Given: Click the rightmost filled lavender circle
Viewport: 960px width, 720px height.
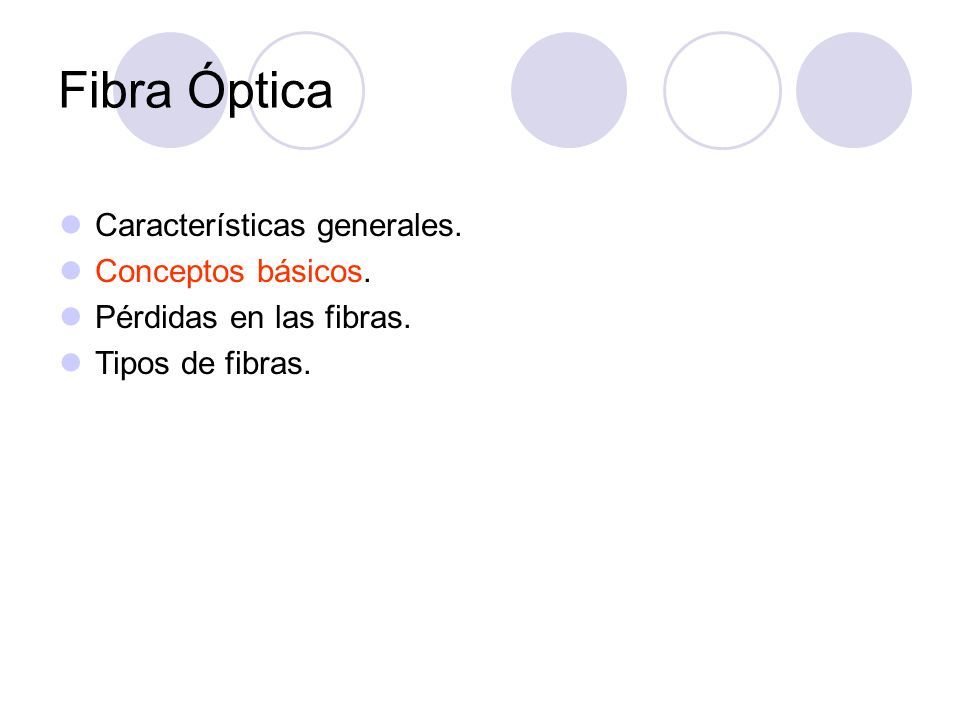Looking at the screenshot, I should click(854, 90).
